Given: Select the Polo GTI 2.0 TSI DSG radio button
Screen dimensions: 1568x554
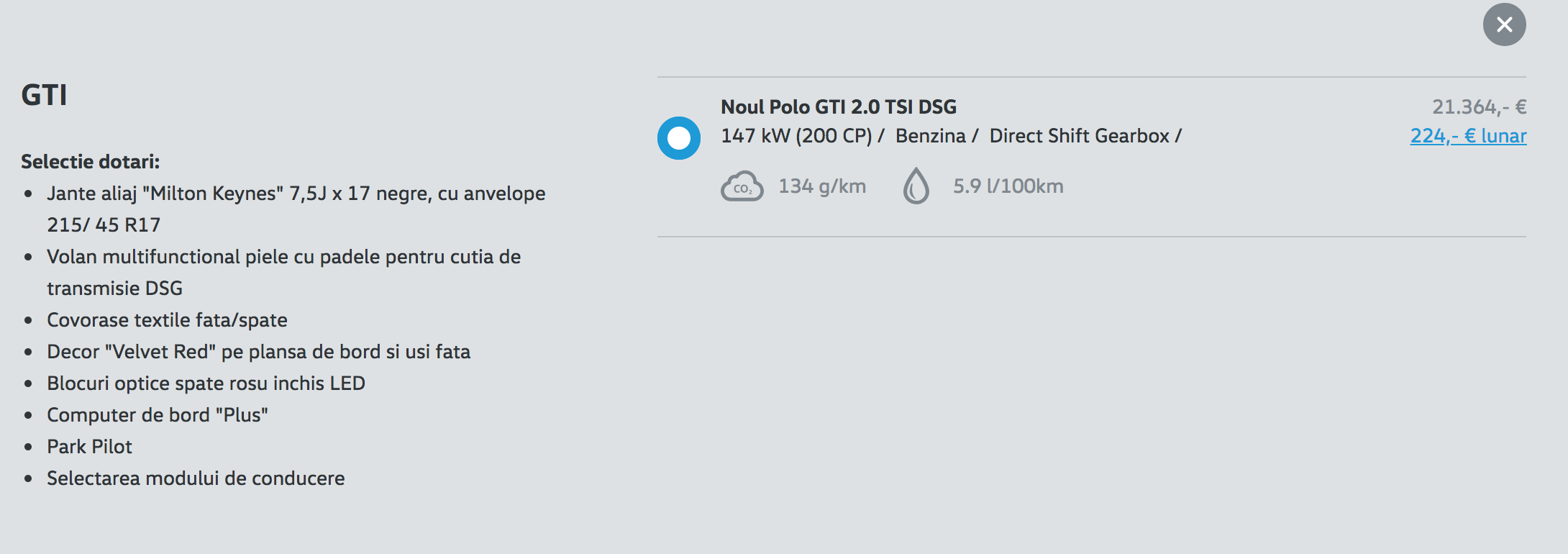Looking at the screenshot, I should click(x=679, y=138).
